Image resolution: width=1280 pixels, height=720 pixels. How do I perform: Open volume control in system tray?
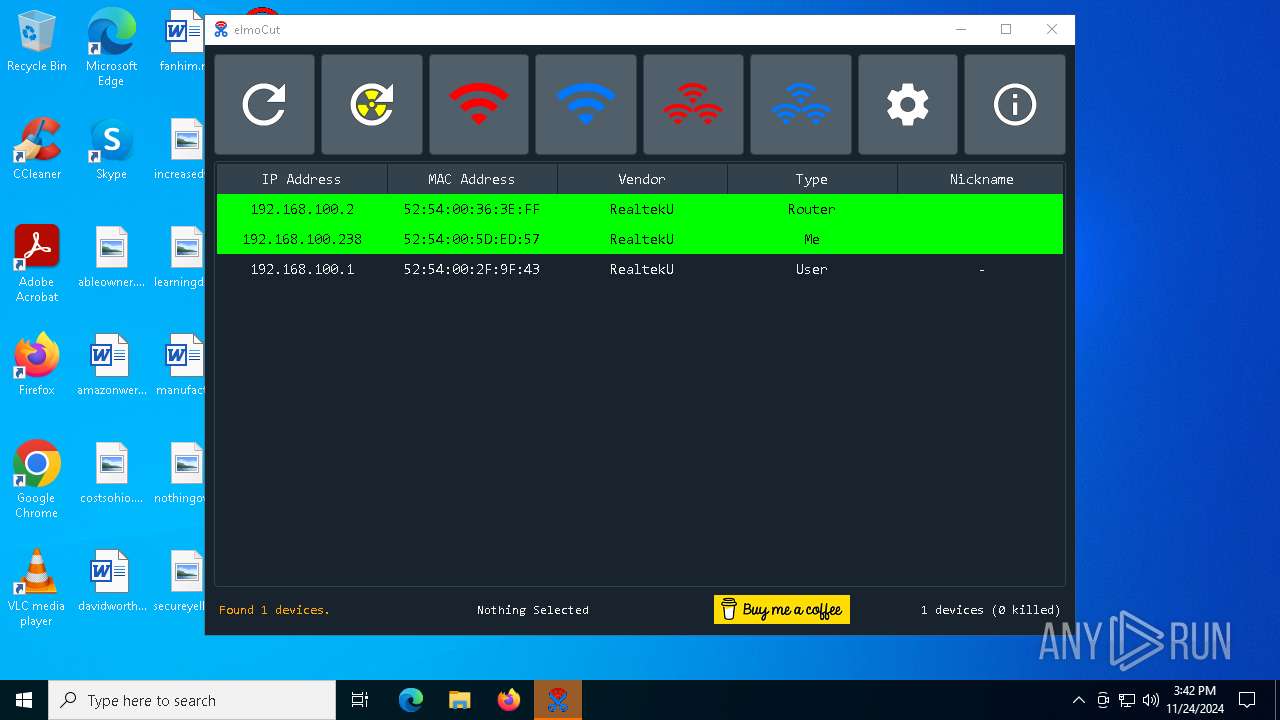coord(1151,700)
